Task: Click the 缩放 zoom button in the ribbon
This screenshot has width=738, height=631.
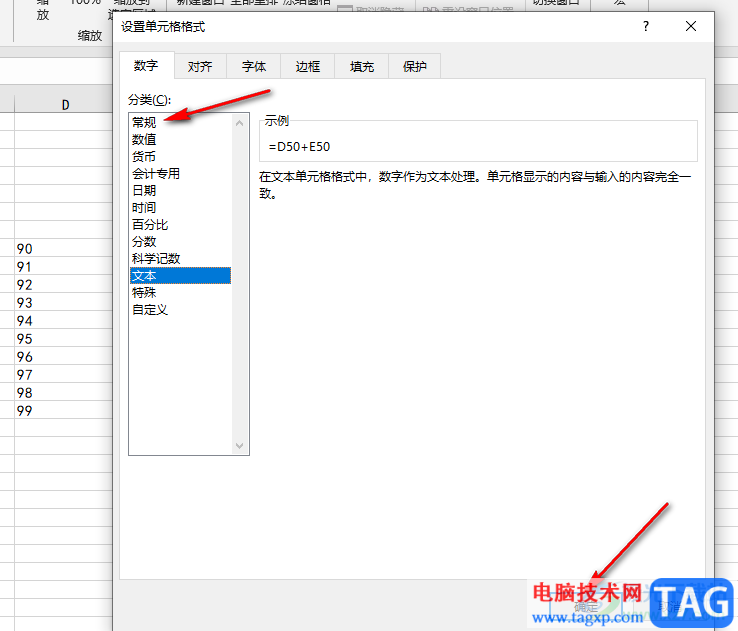Action: pyautogui.click(x=43, y=9)
